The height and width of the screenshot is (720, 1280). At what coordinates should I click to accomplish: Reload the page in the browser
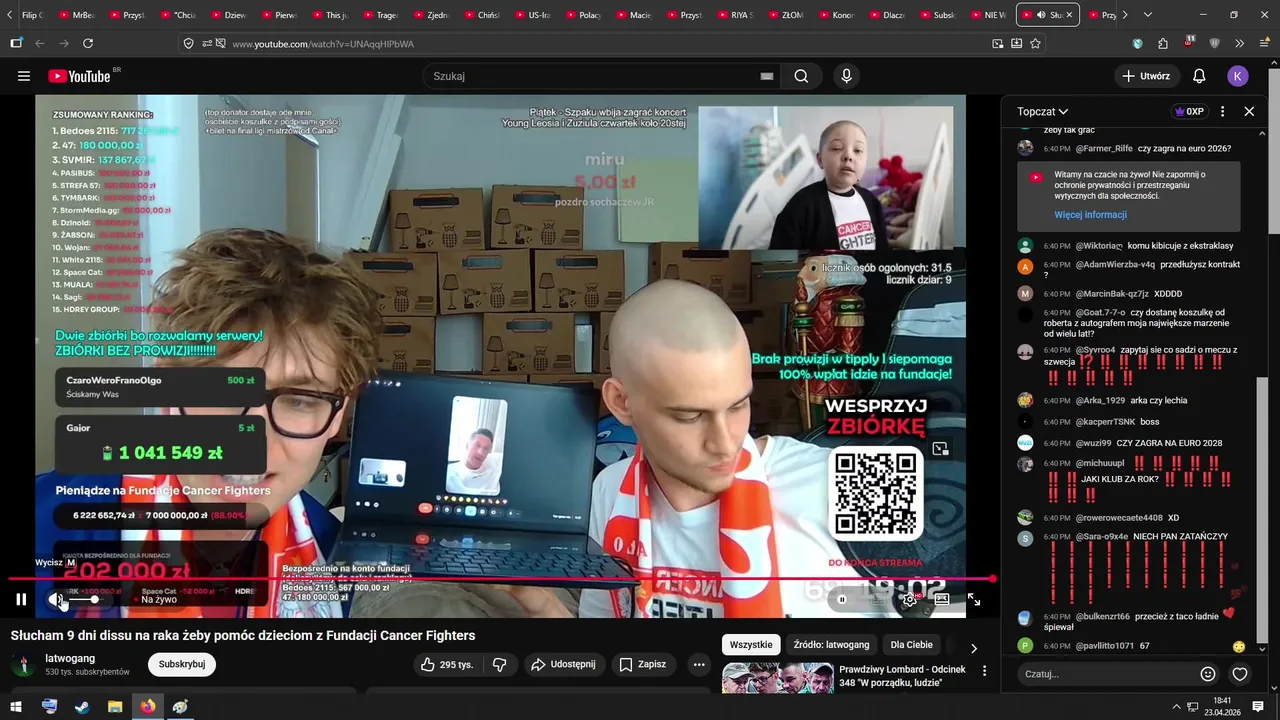click(88, 43)
